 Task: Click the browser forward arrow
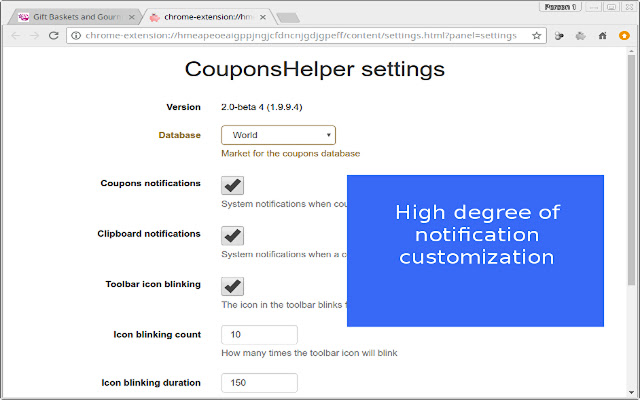[34, 36]
